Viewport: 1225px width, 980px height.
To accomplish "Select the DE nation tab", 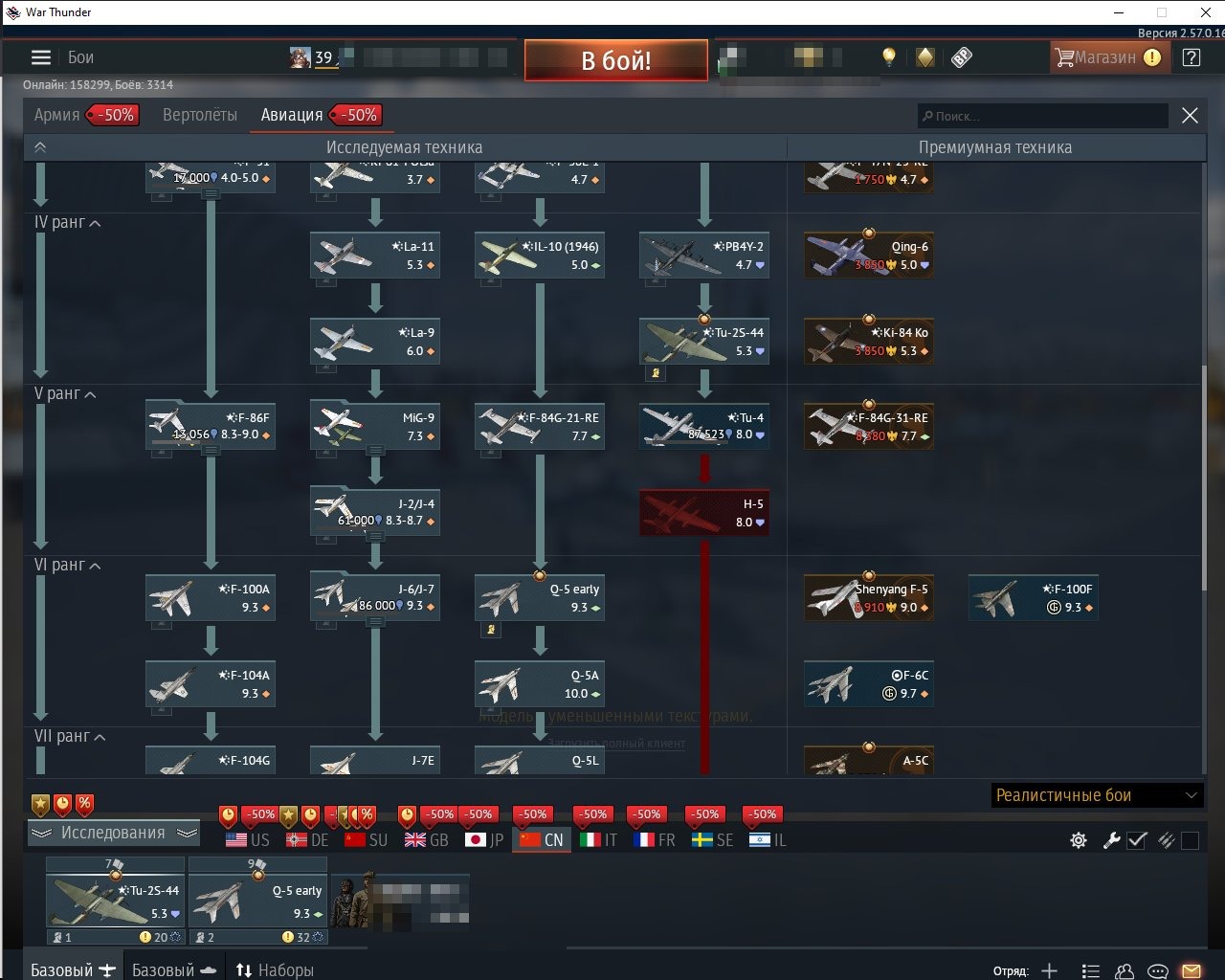I will point(307,840).
